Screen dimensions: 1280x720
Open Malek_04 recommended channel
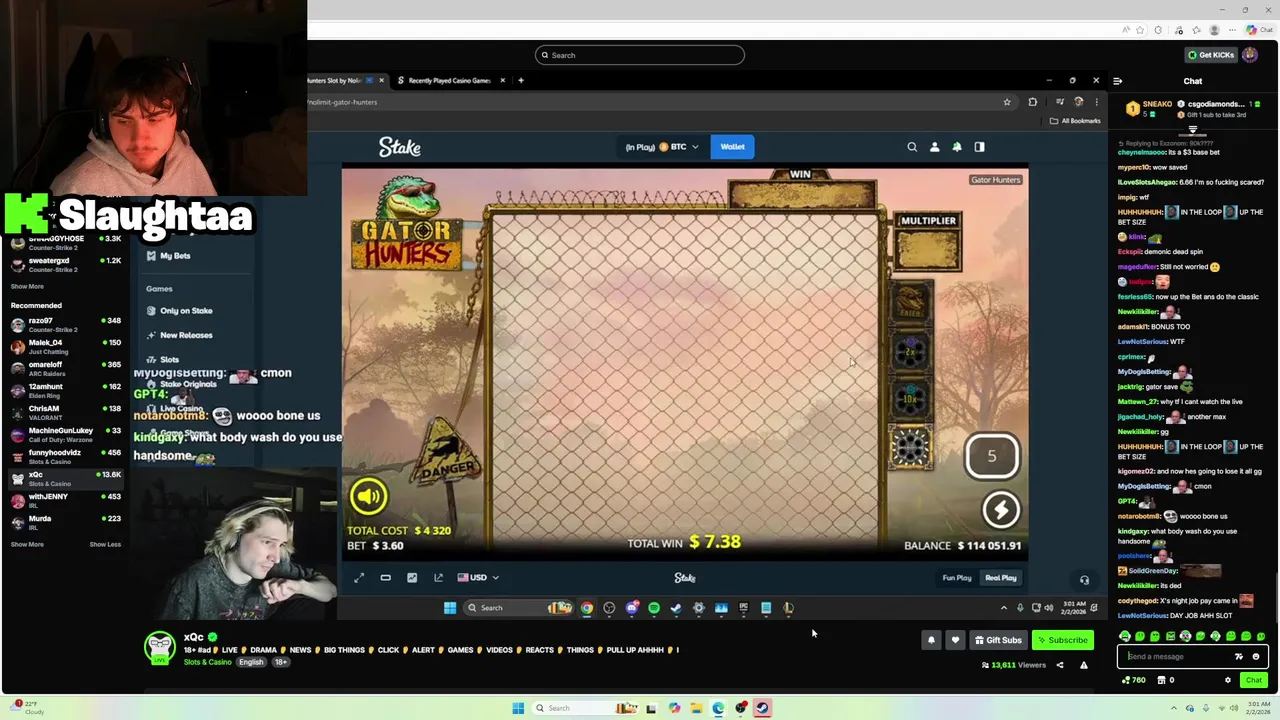65,346
